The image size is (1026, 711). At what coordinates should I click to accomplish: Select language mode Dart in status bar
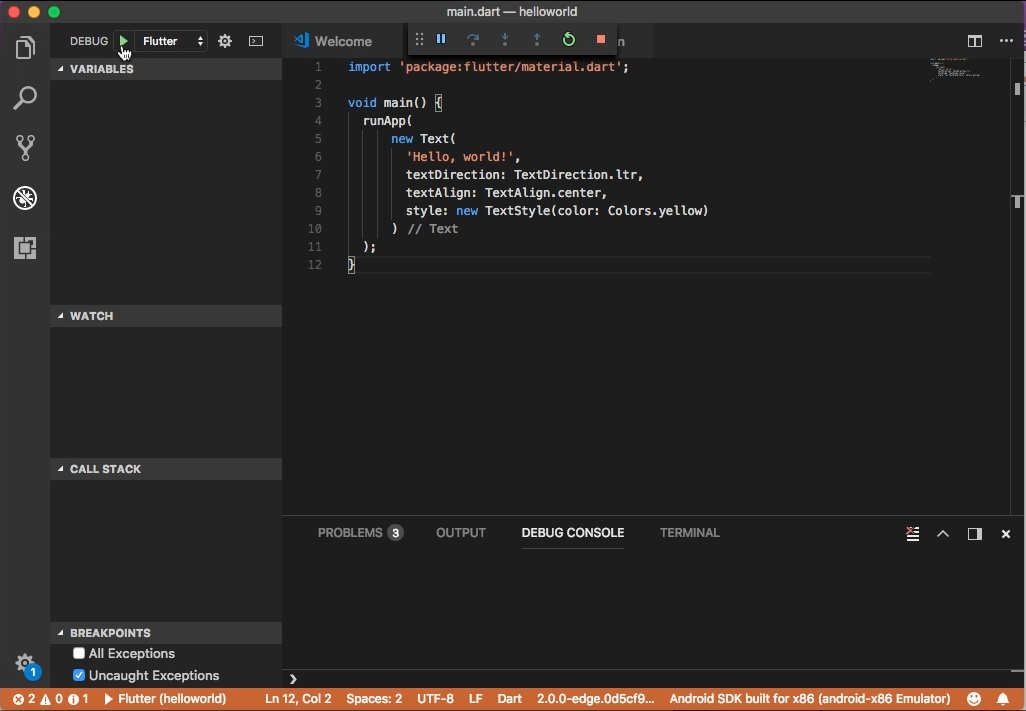509,699
